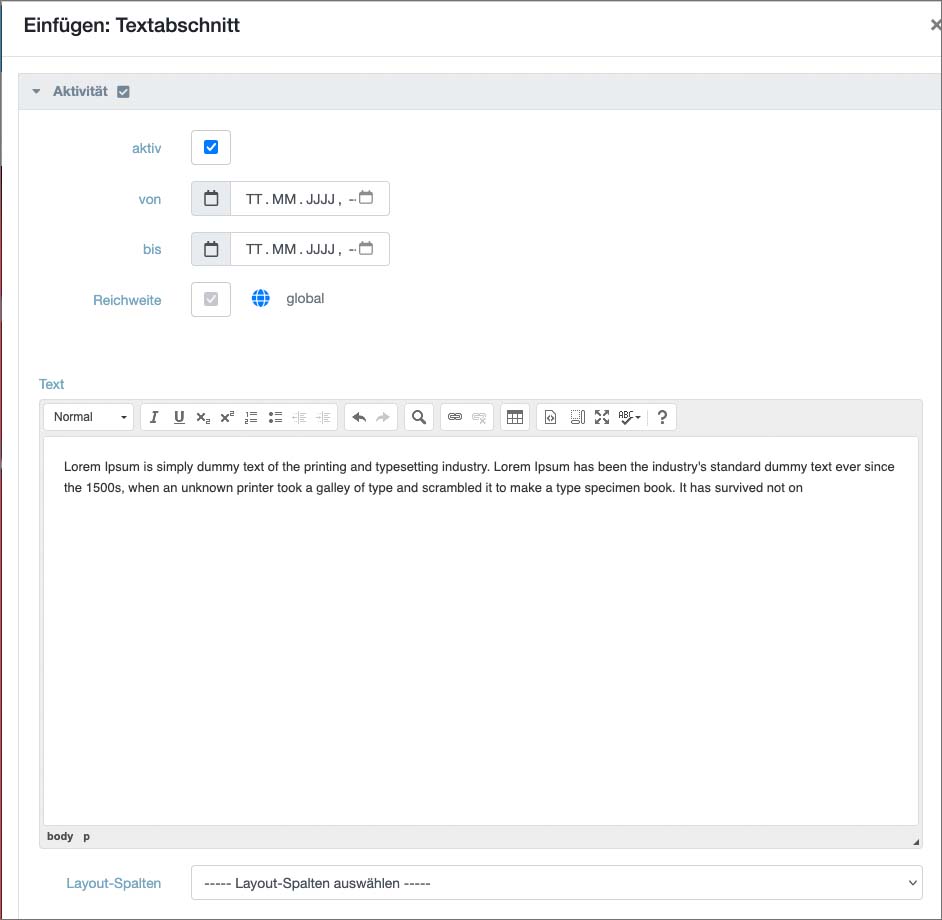942x920 pixels.
Task: Click the von date input field
Action: 309,198
